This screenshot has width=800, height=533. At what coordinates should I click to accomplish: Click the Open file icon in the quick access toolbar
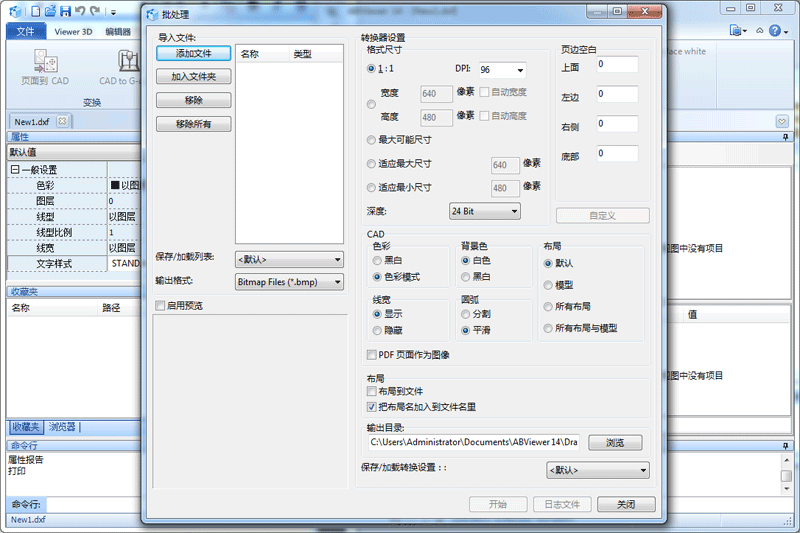click(50, 11)
